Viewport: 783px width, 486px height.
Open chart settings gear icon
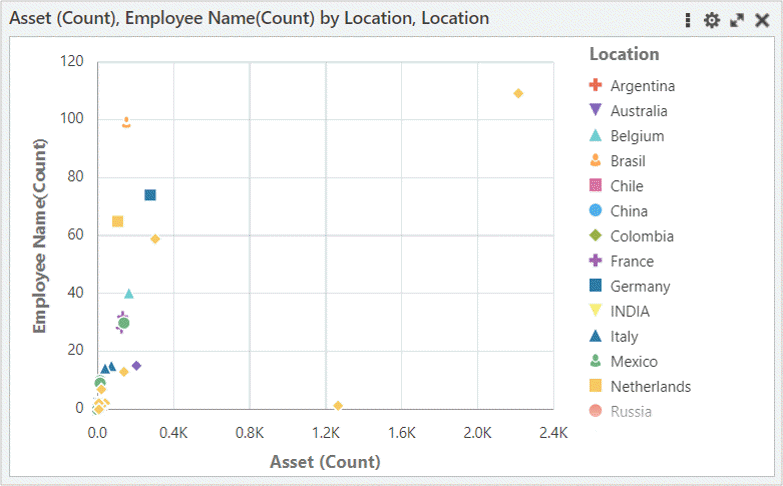712,20
